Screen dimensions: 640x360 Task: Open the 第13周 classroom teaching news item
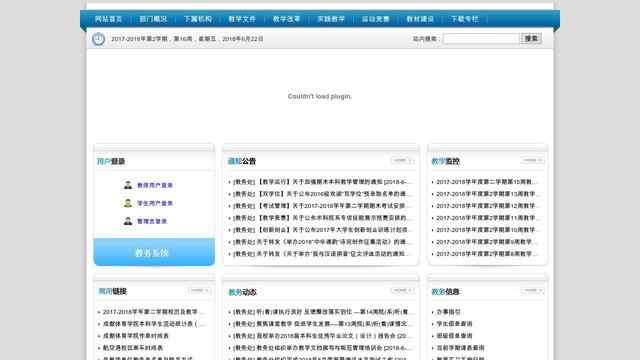[322, 324]
